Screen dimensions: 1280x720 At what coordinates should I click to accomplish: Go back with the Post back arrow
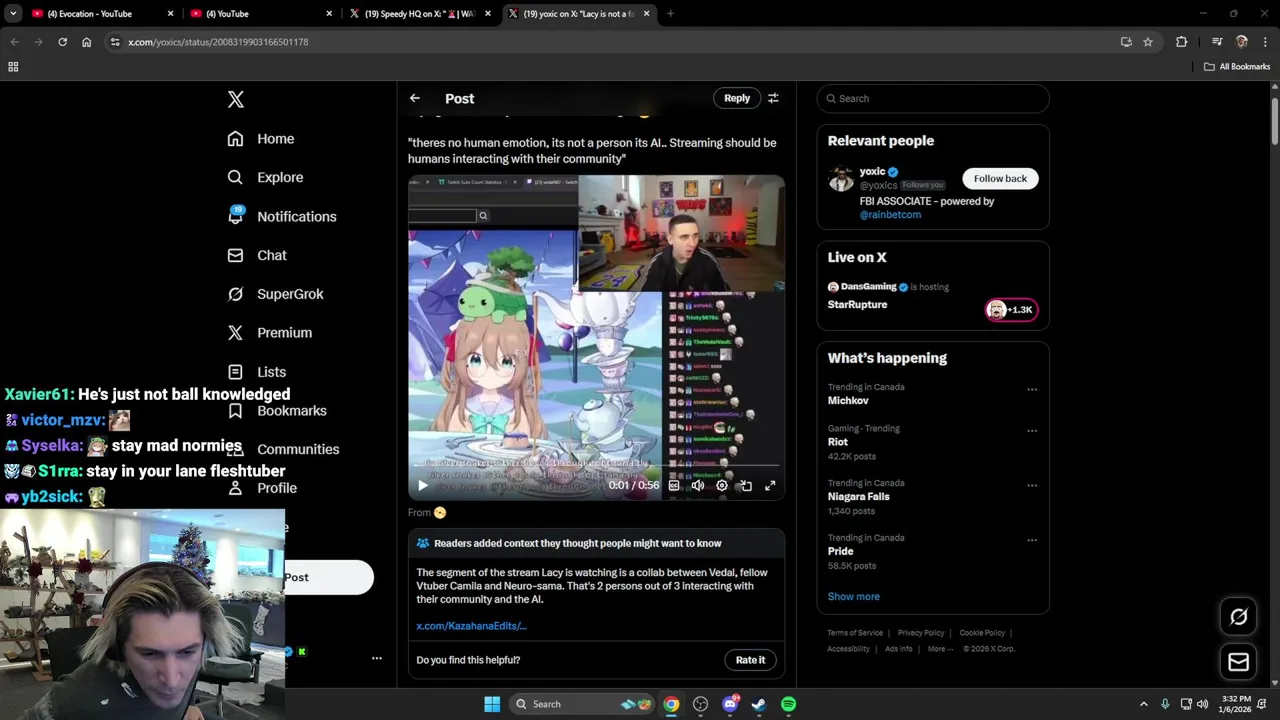click(x=415, y=98)
